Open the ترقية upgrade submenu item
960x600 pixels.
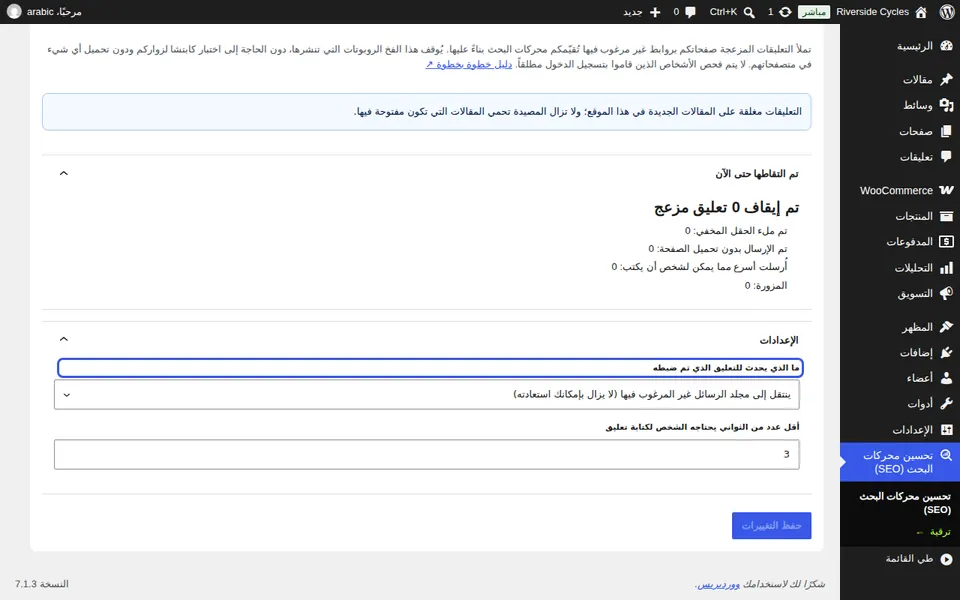[x=934, y=532]
